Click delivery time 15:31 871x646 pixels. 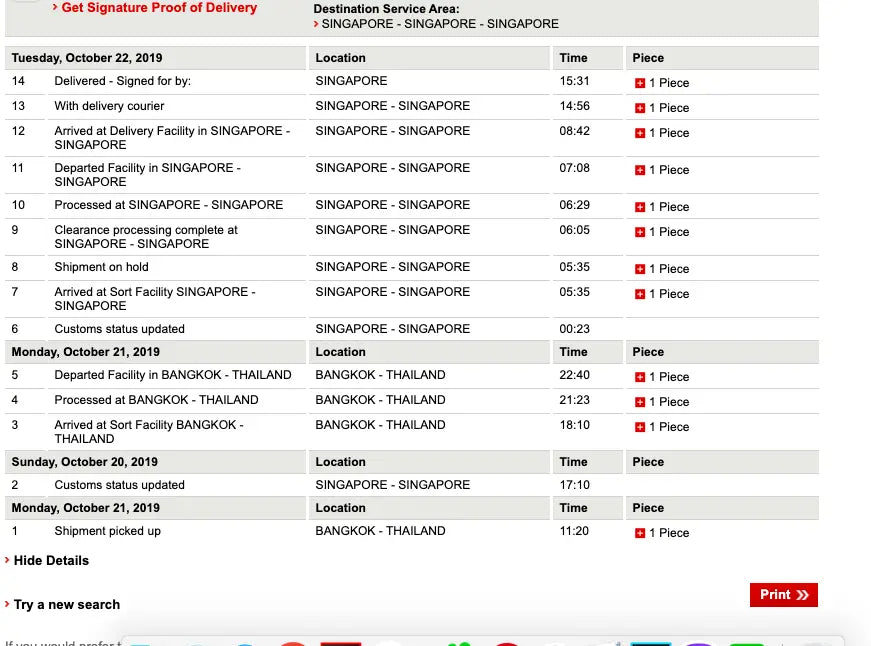574,81
